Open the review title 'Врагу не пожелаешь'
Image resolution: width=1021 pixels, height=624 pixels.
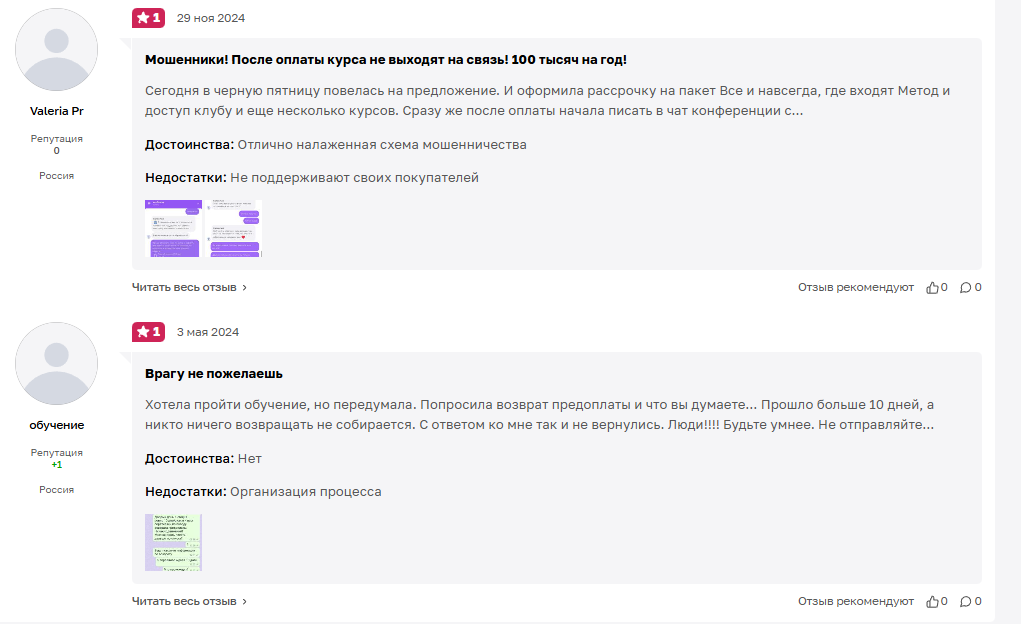click(x=214, y=374)
